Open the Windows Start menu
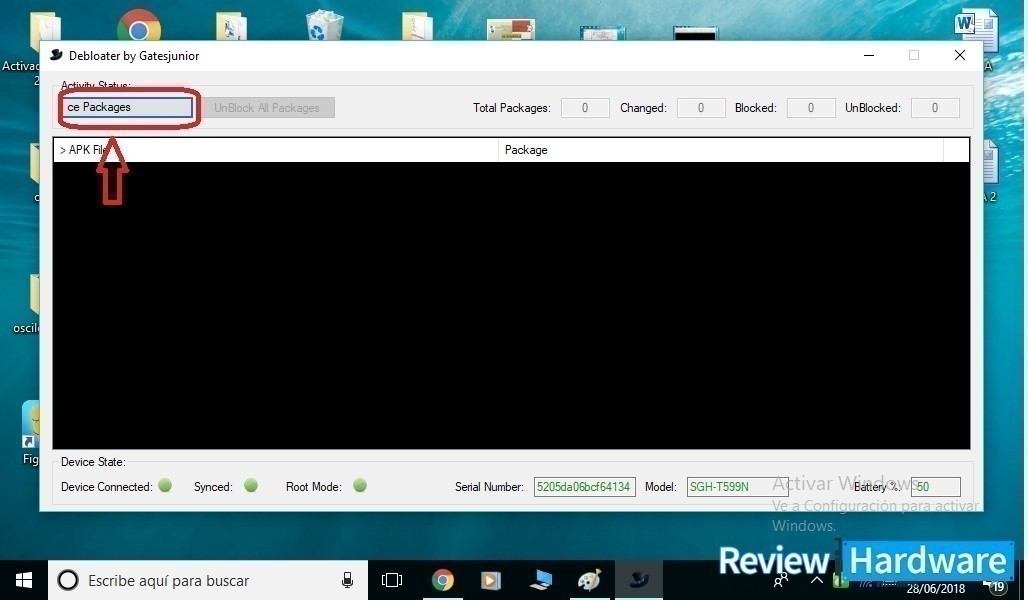Image resolution: width=1028 pixels, height=600 pixels. (x=24, y=580)
